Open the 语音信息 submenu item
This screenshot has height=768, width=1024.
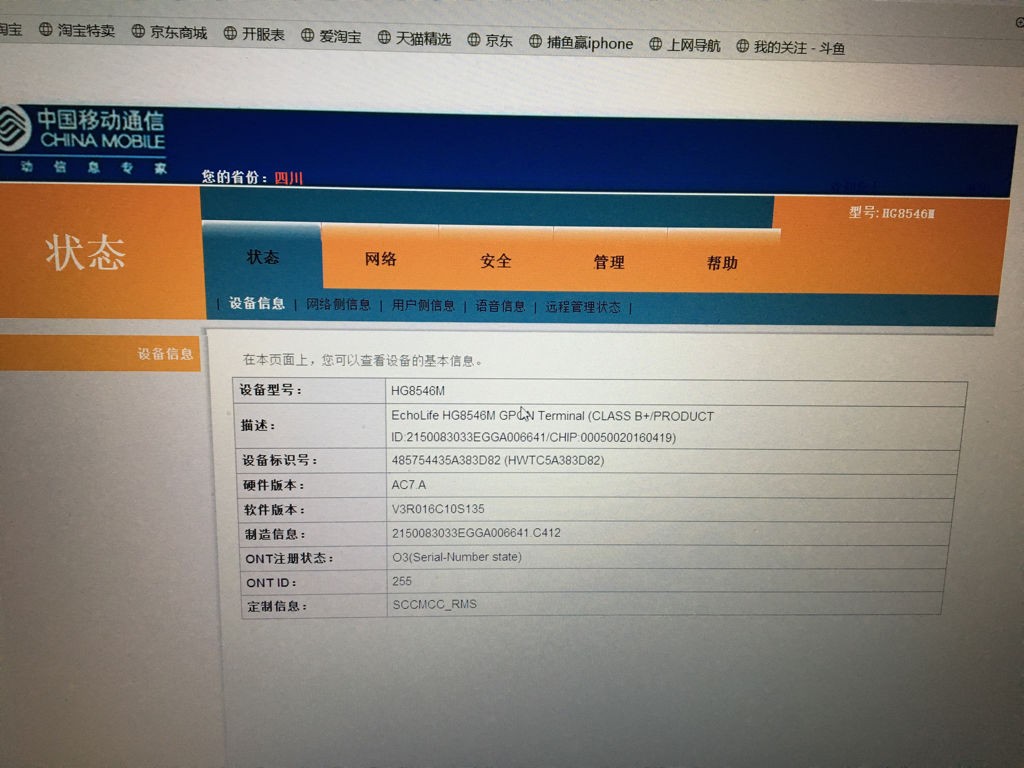(x=500, y=306)
